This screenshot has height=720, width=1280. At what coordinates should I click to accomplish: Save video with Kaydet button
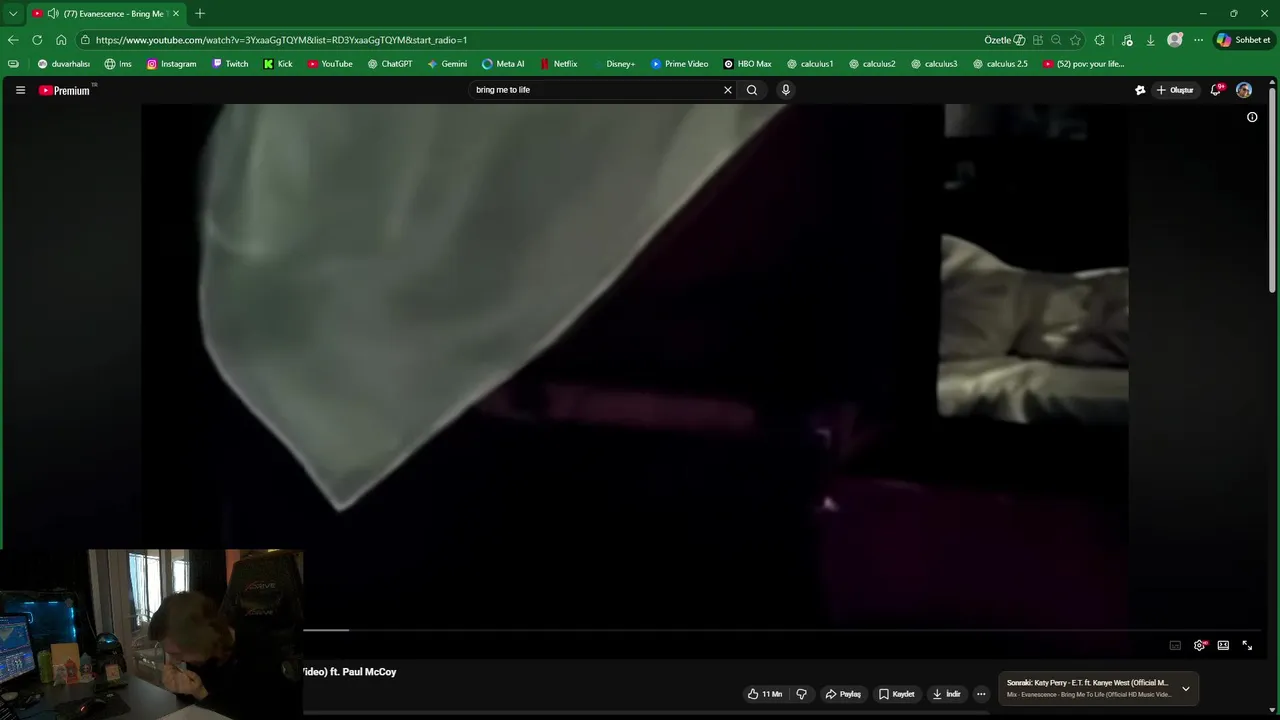pos(897,694)
